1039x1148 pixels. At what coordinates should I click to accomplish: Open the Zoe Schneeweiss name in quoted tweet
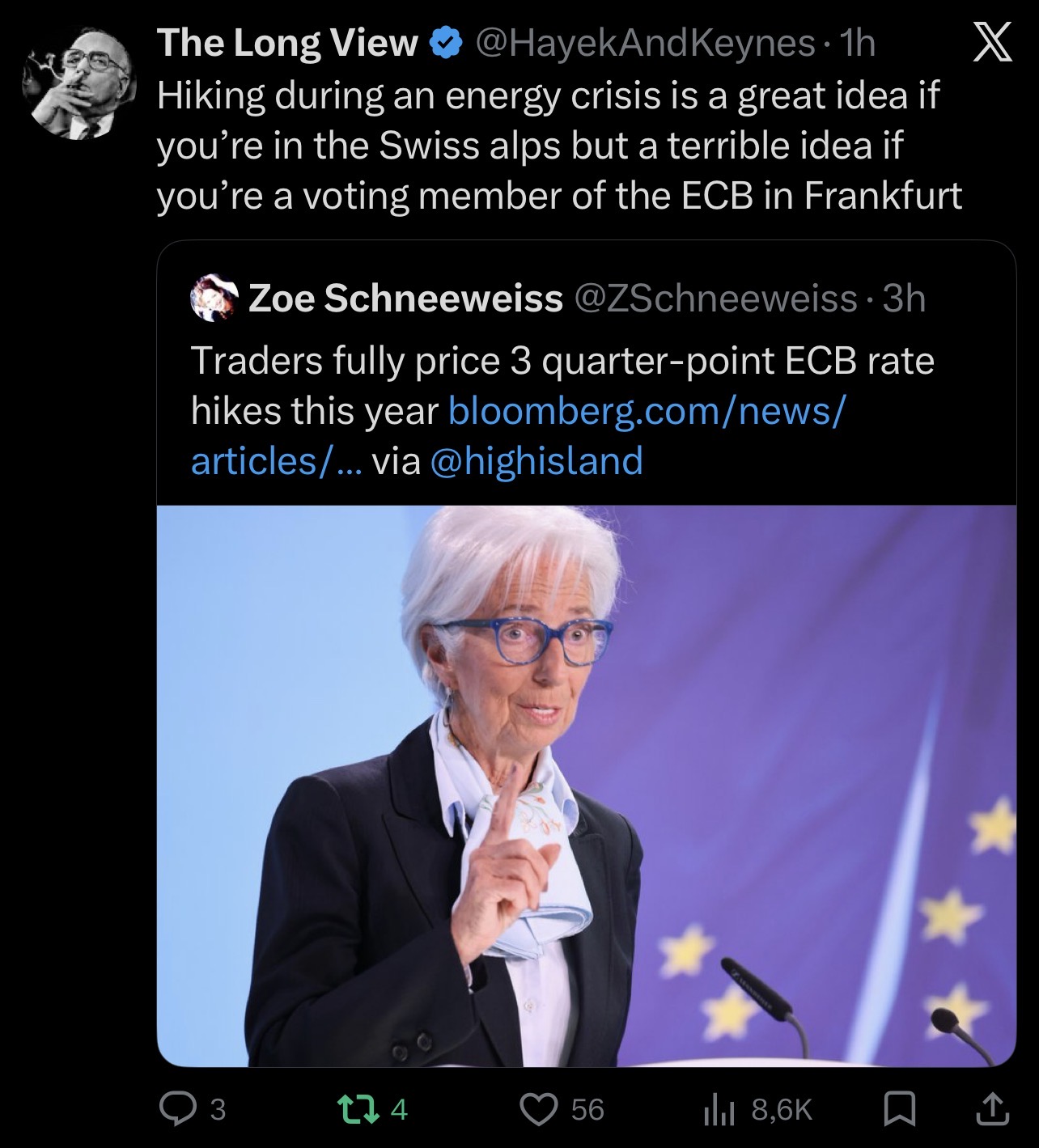(x=405, y=299)
